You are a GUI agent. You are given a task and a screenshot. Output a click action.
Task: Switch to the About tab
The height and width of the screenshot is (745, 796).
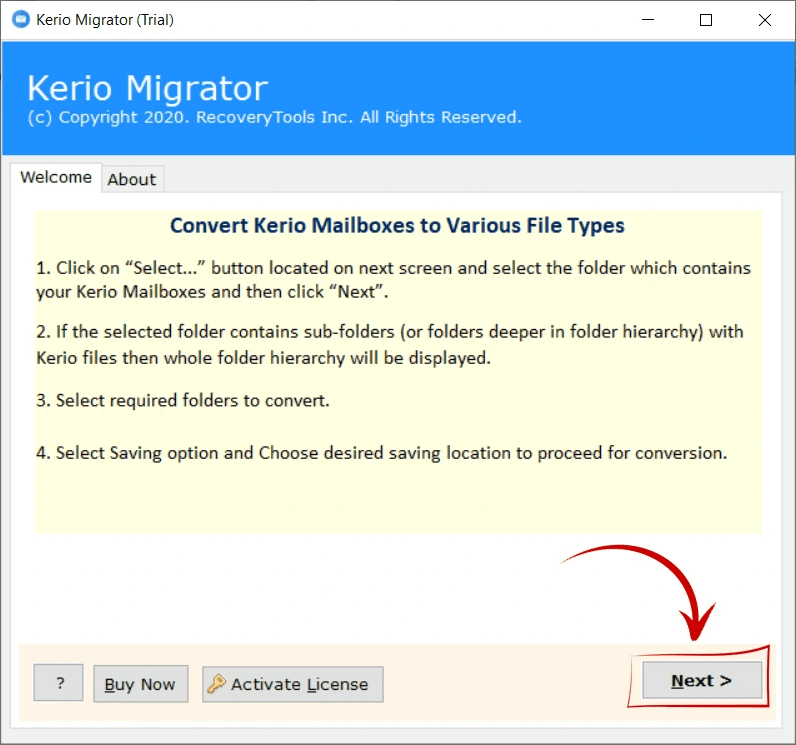coord(132,179)
